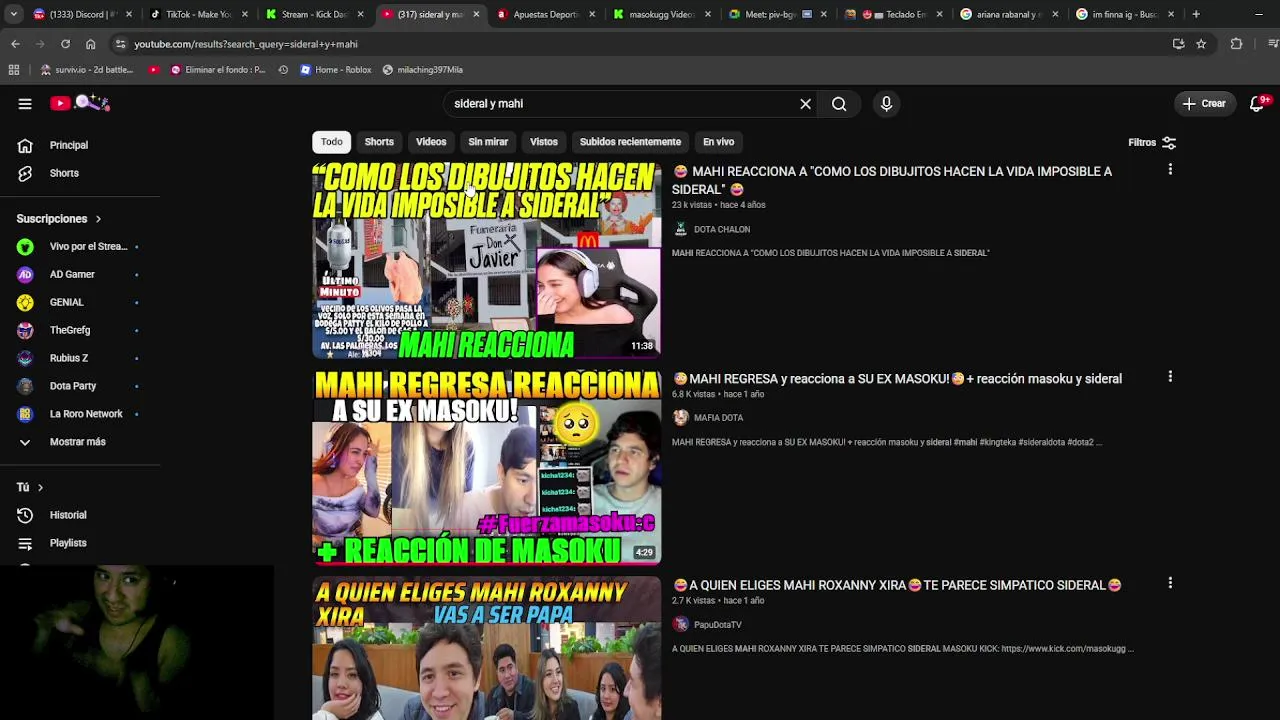Screen dimensions: 1280x720
Task: Open three-dot menu for A quien eliges video
Action: [x=1170, y=583]
